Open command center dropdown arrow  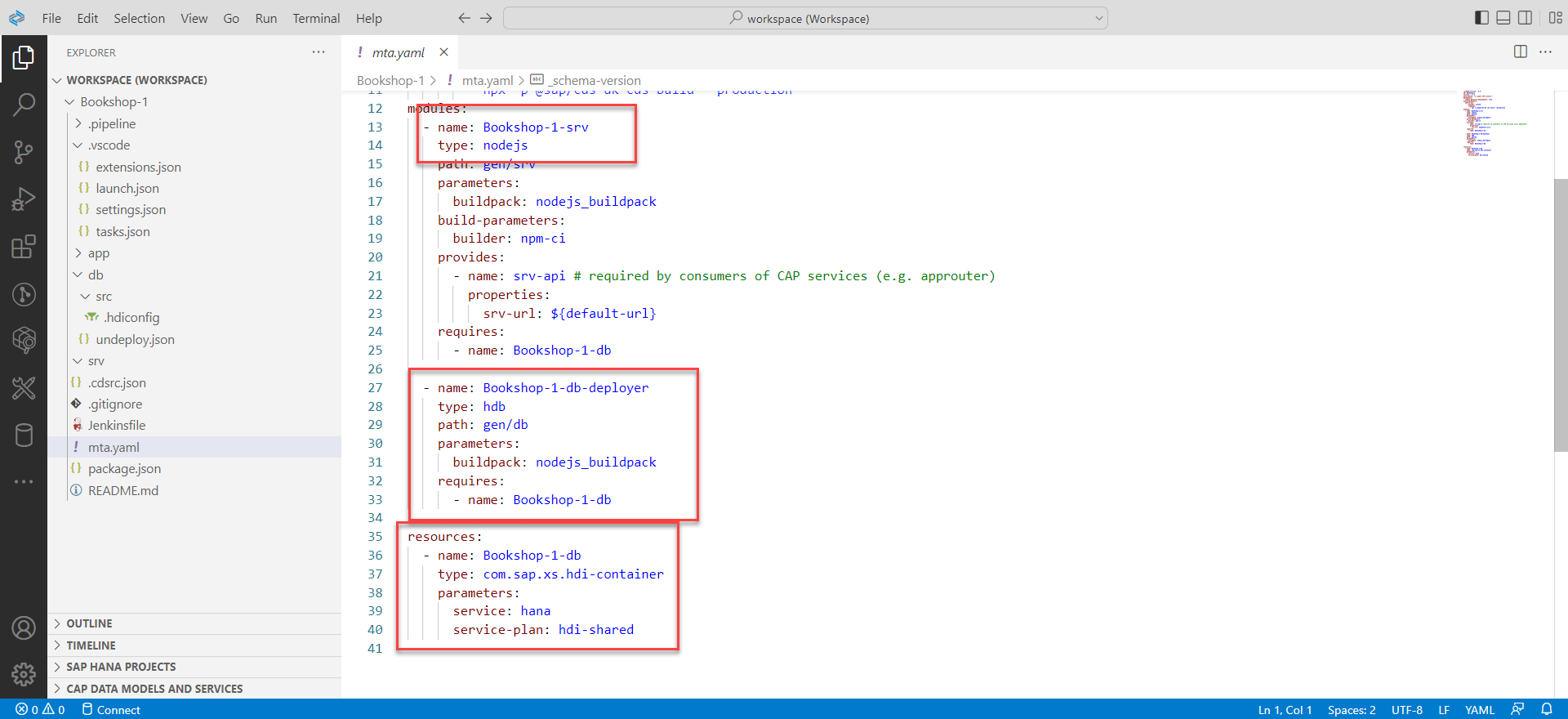click(x=1099, y=18)
